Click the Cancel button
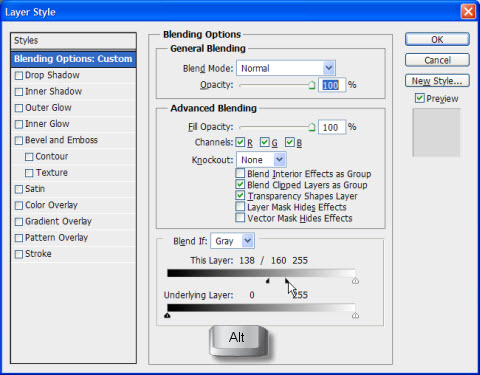480x375 pixels. coord(437,60)
